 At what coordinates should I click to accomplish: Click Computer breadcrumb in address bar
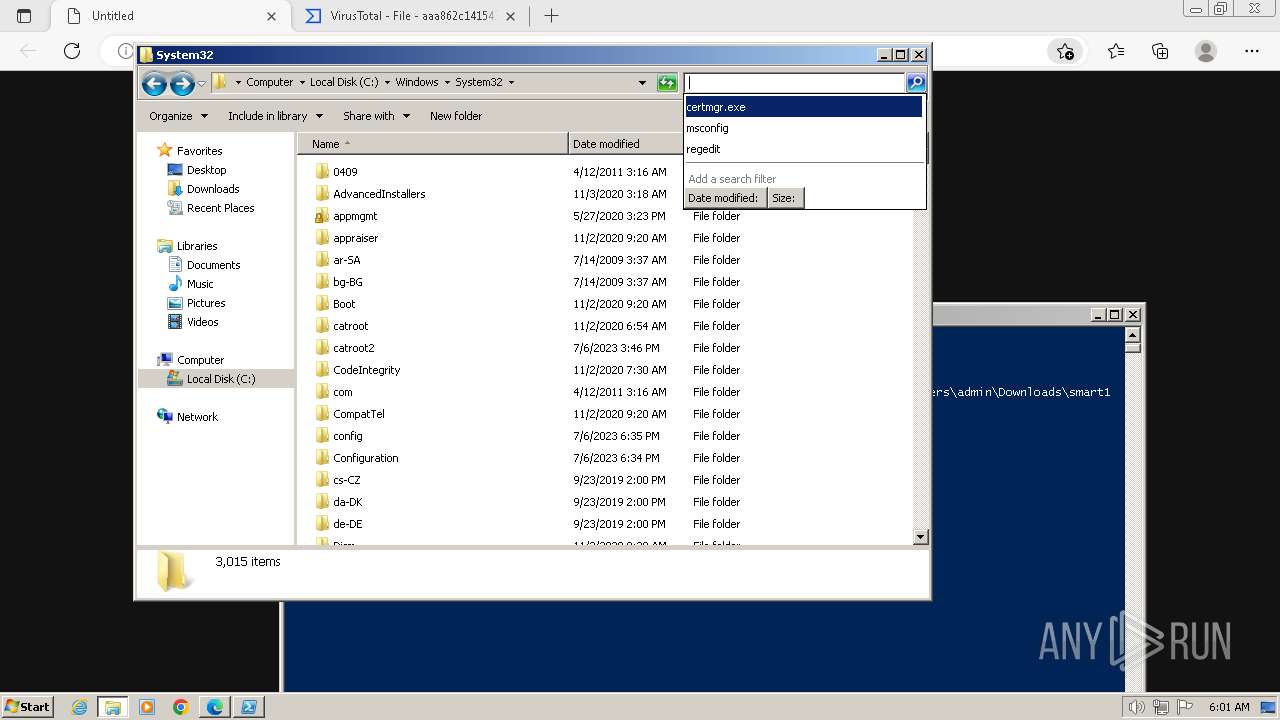click(269, 83)
